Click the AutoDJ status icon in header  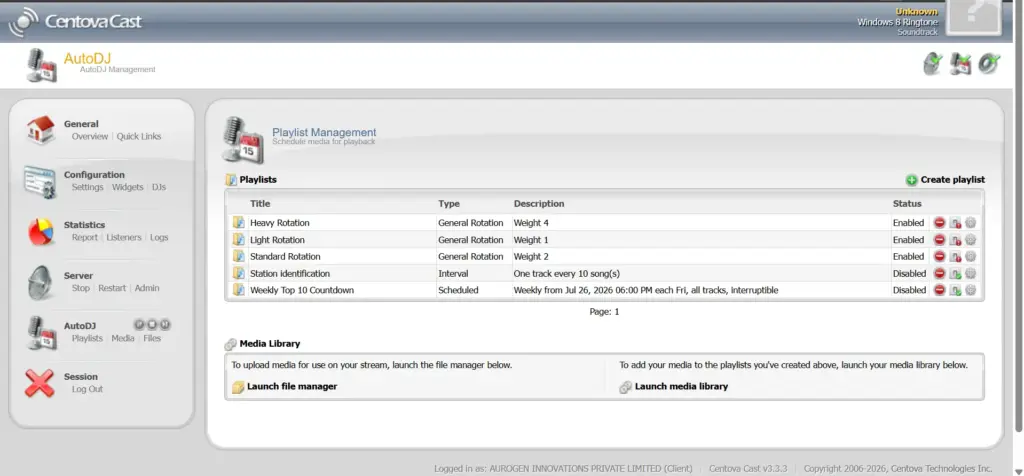(961, 63)
